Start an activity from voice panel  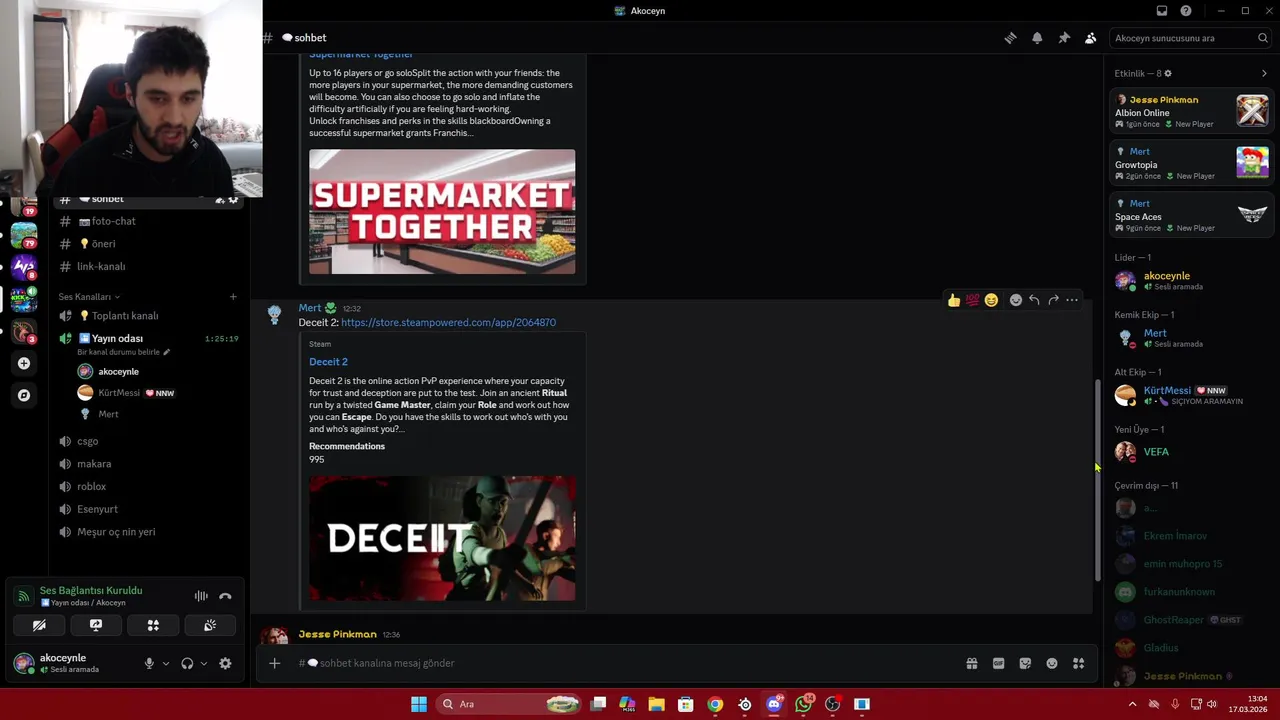[x=153, y=625]
